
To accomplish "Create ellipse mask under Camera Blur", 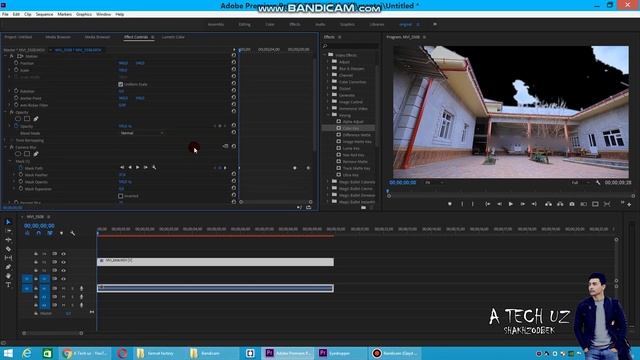I will 18,154.
